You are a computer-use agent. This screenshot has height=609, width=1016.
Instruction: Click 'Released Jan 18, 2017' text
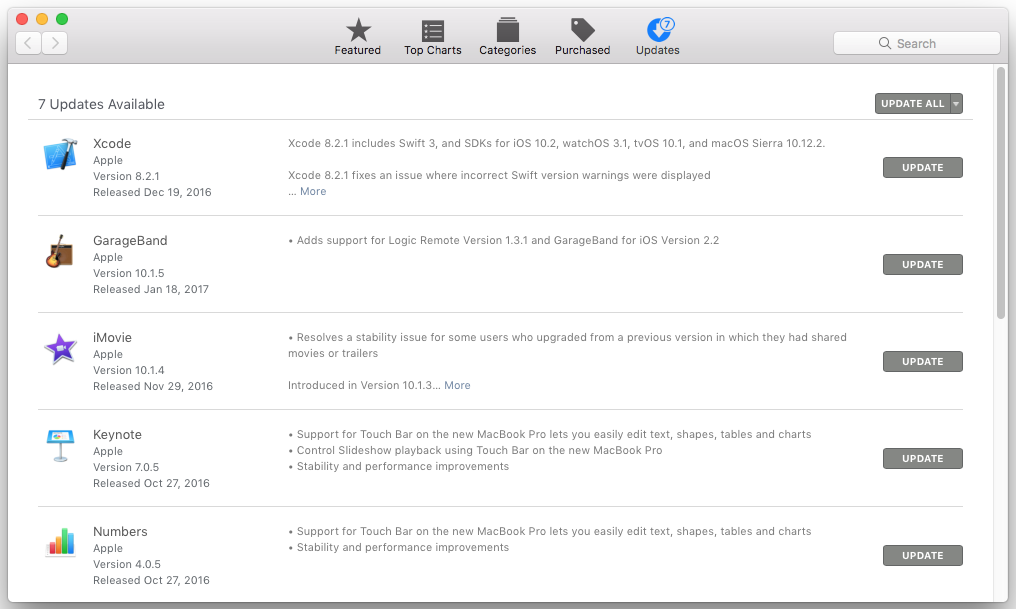click(151, 289)
